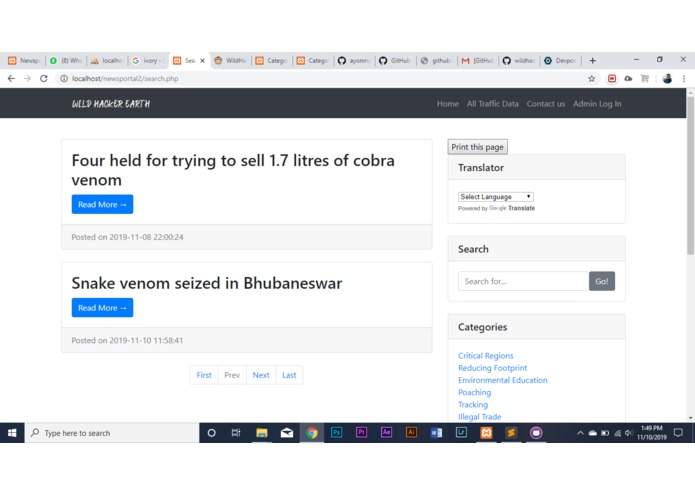Click the shopping cart extension icon
Screen dimensions: 695x494
(x=645, y=78)
